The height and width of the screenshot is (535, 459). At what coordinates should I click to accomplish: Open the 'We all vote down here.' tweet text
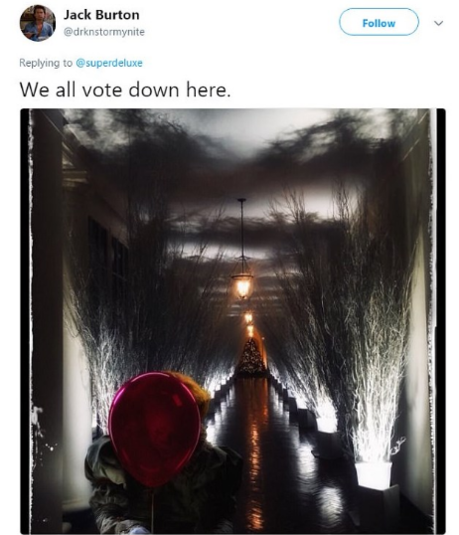coord(125,90)
